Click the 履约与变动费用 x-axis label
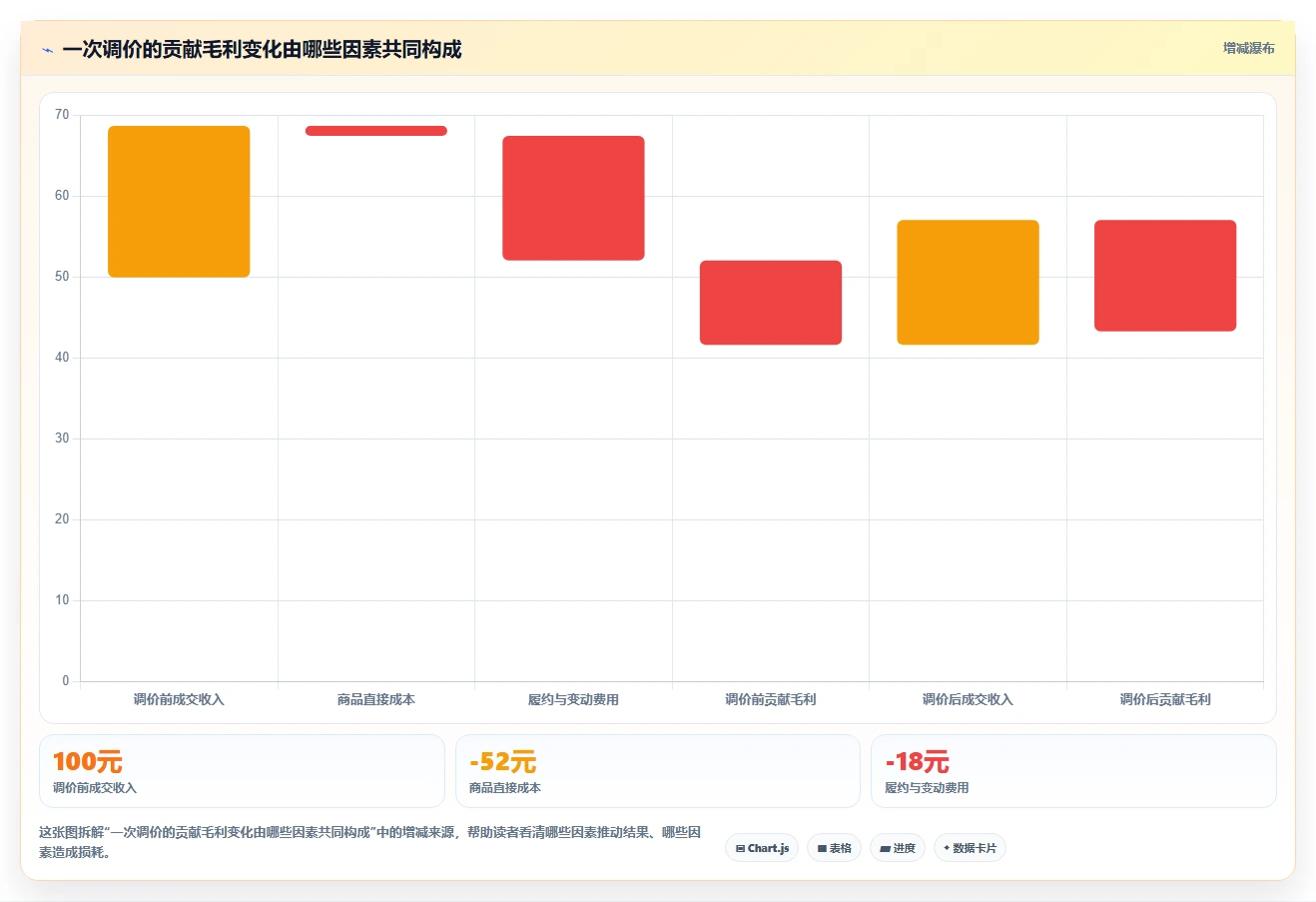The height and width of the screenshot is (902, 1316). tap(573, 699)
